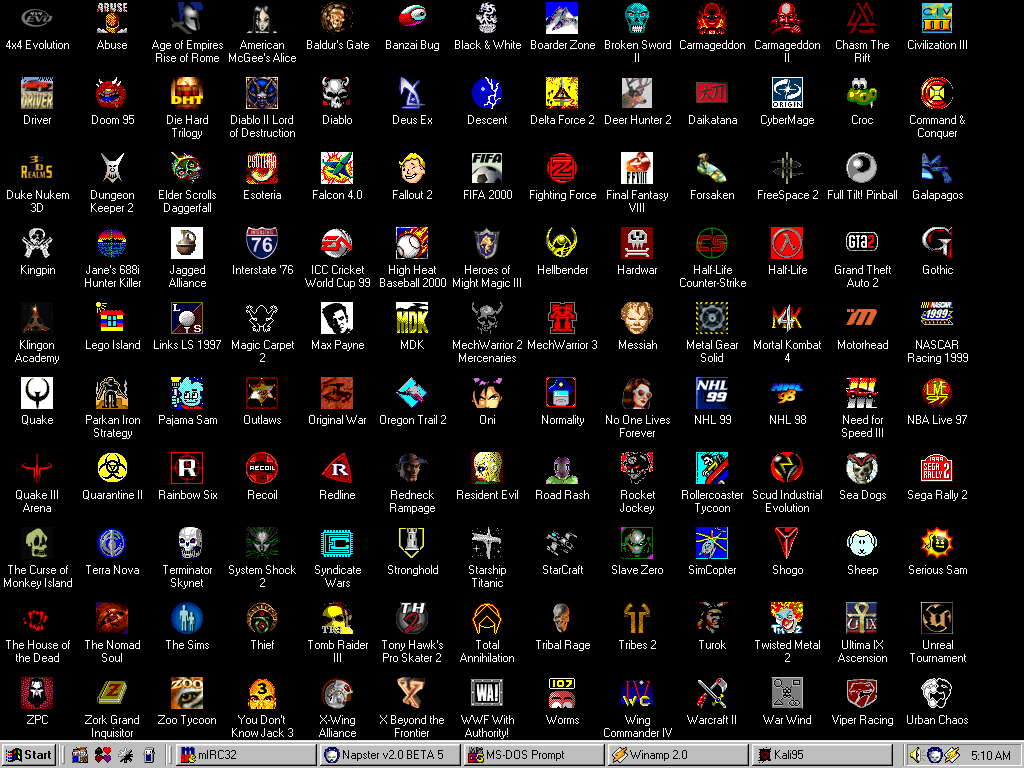The image size is (1024, 768).
Task: Click the Galapagos icon
Action: [937, 168]
